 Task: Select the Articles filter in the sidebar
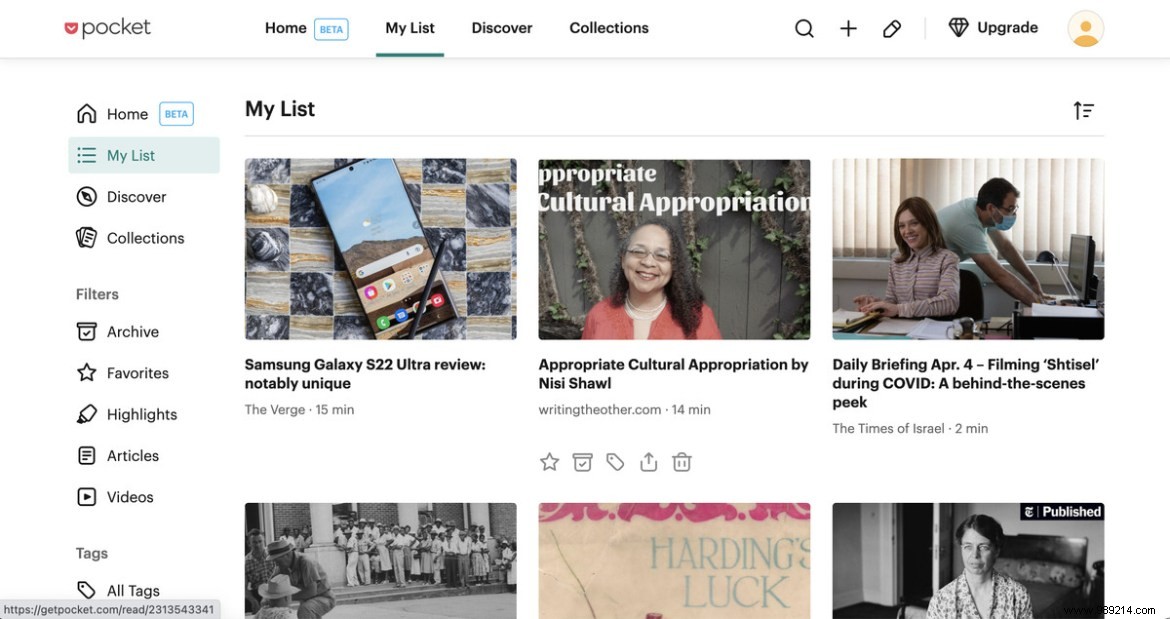tap(133, 455)
